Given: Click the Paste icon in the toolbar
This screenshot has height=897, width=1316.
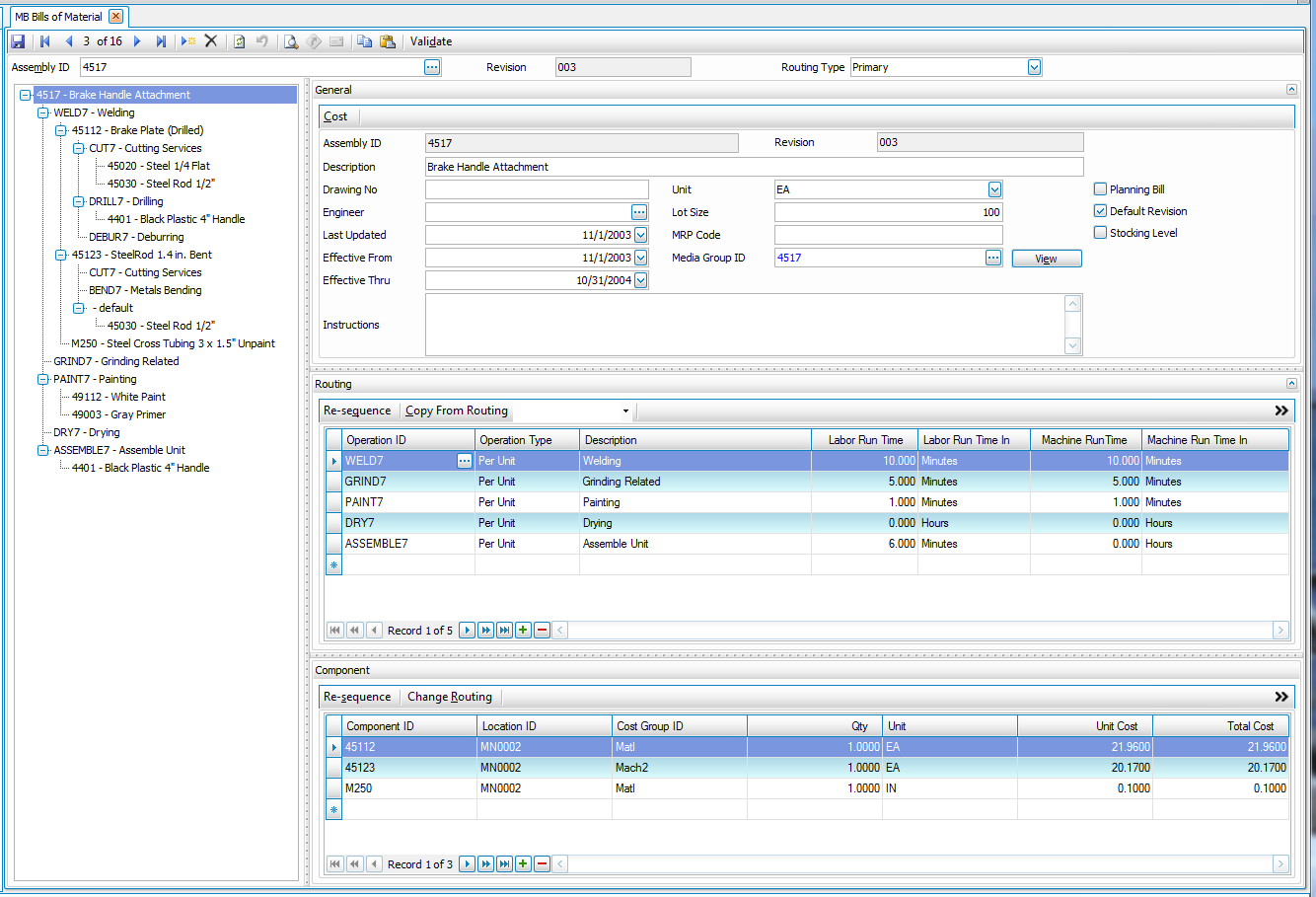Looking at the screenshot, I should [x=388, y=41].
